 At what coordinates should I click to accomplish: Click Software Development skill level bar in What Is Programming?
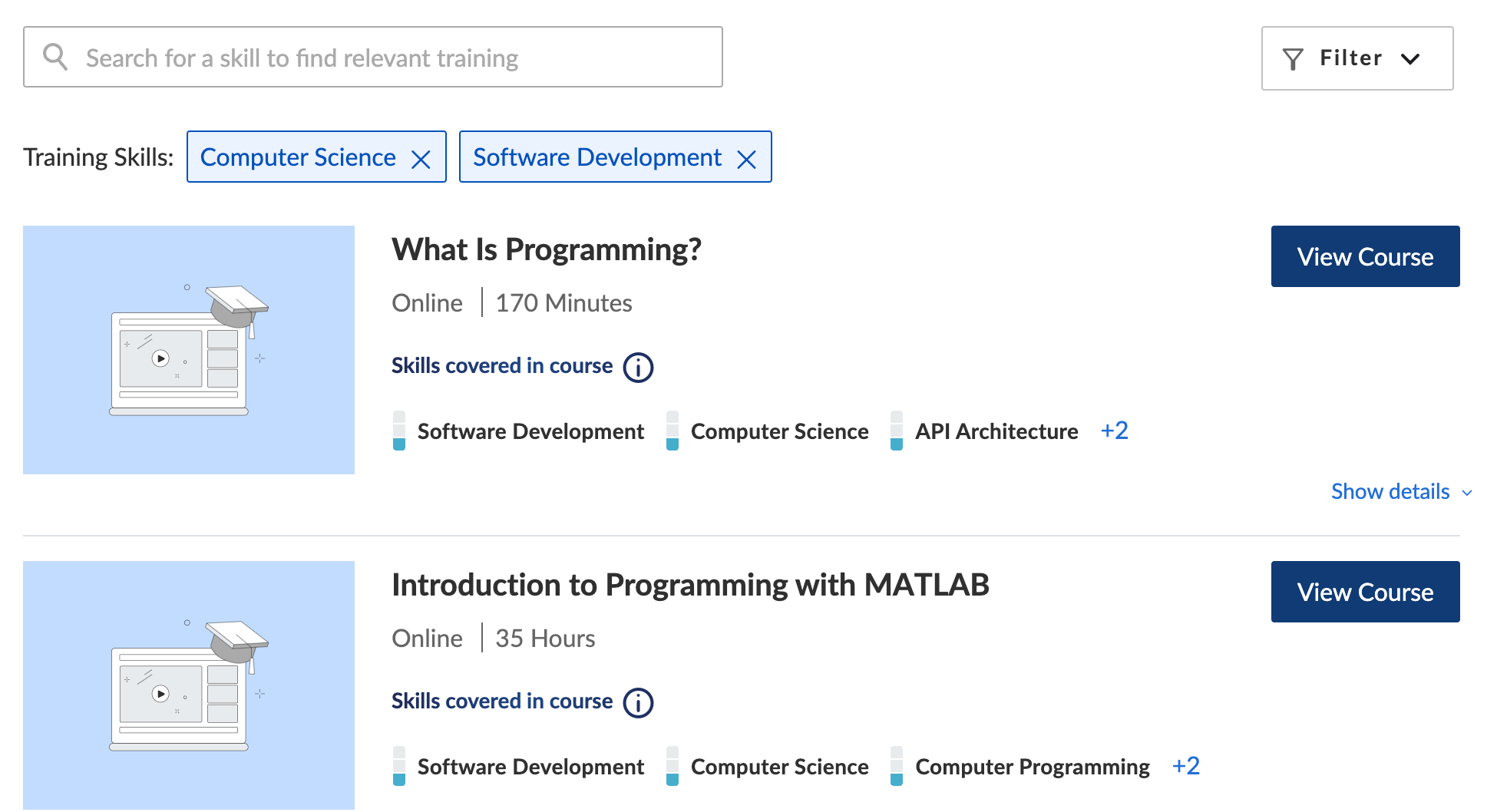click(x=399, y=431)
